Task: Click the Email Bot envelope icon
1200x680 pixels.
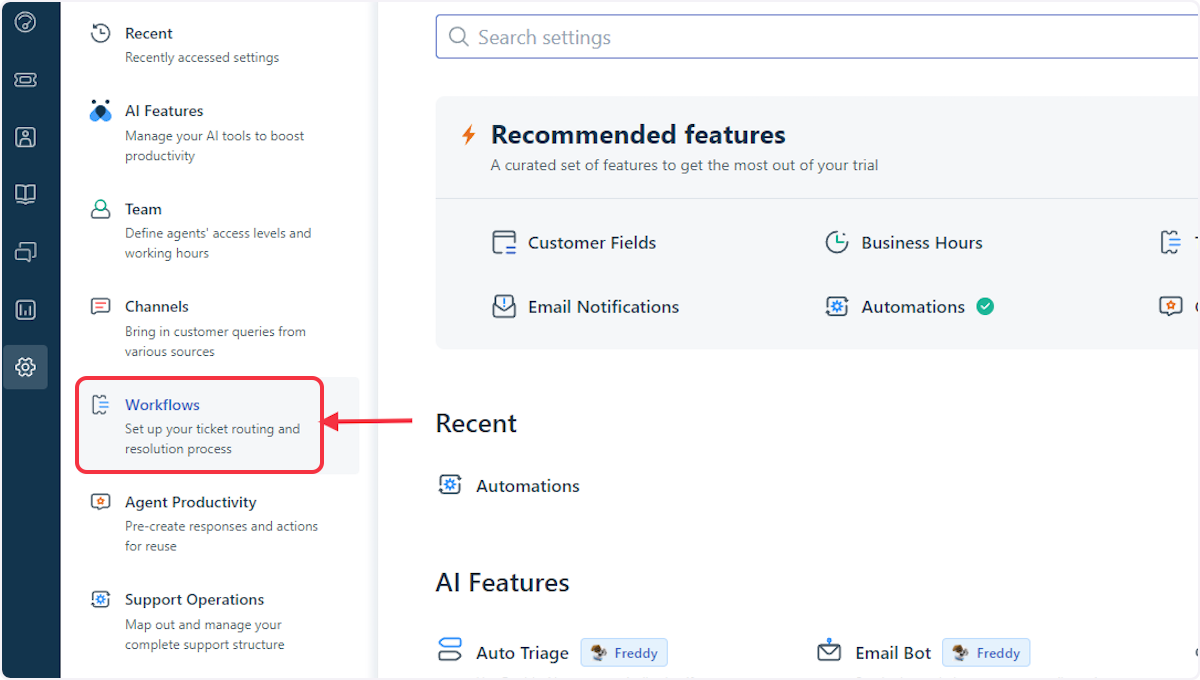Action: coord(829,651)
